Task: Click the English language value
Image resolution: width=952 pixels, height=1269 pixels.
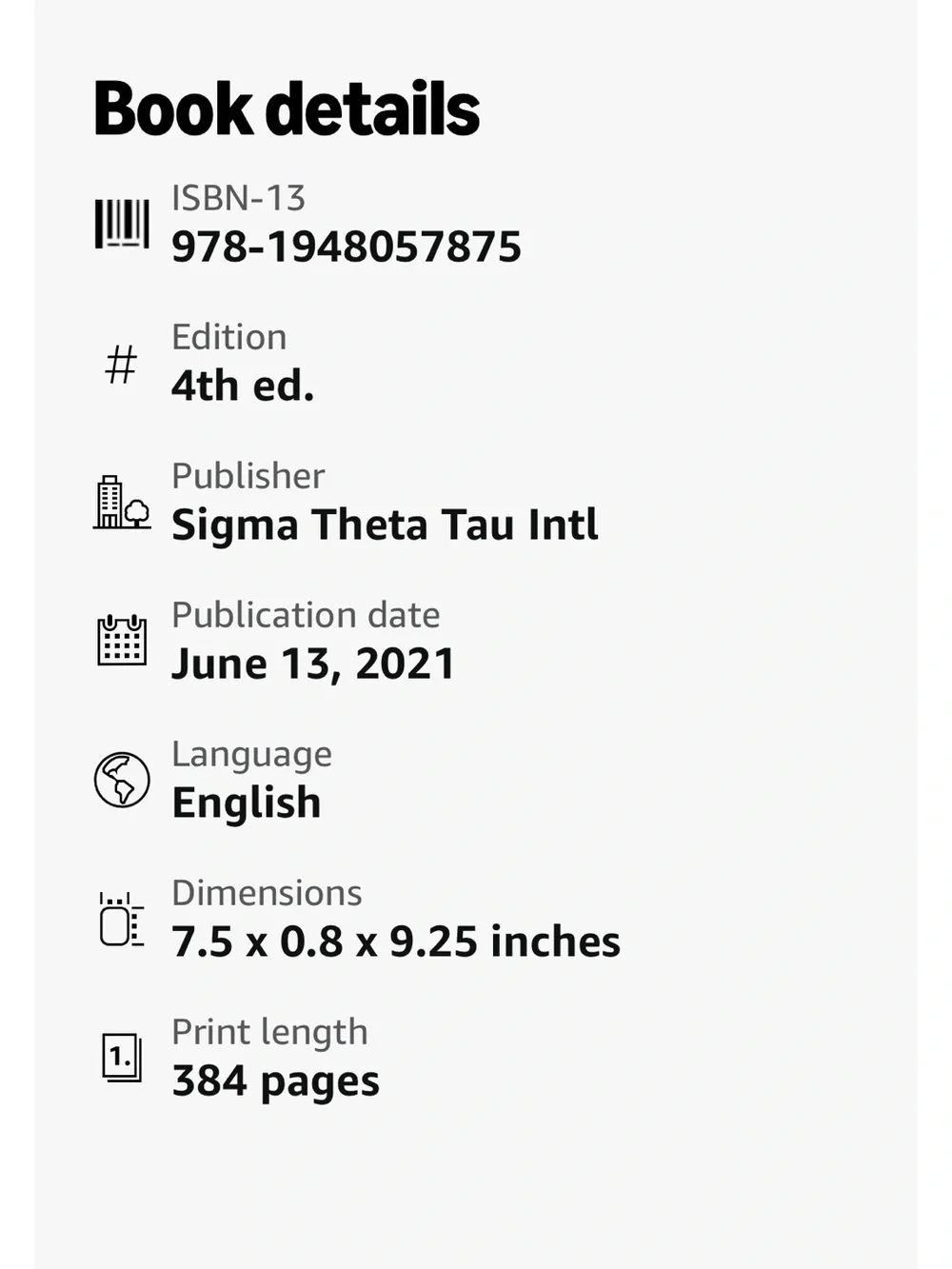Action: click(x=247, y=803)
